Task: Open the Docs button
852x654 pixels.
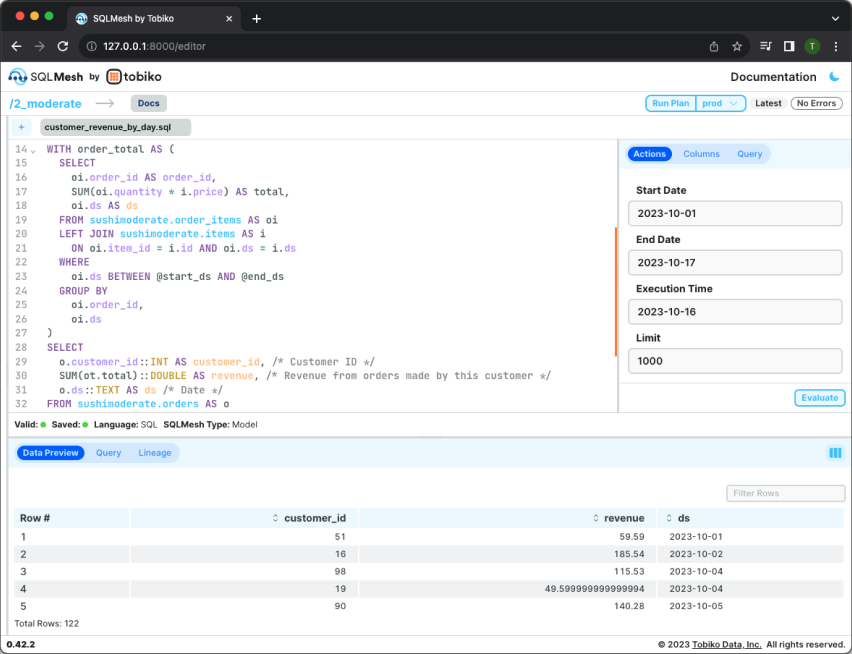Action: (148, 103)
